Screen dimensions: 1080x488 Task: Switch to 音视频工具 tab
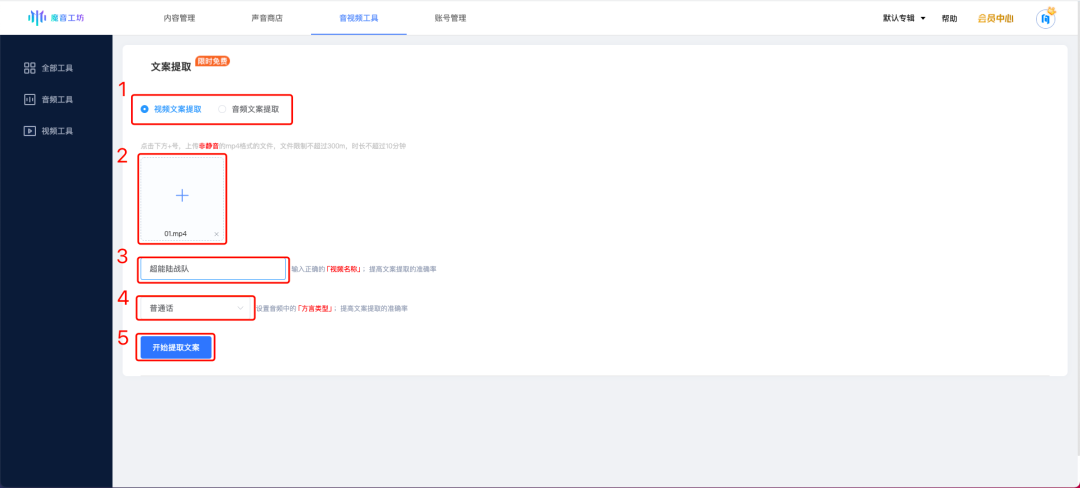tap(358, 19)
